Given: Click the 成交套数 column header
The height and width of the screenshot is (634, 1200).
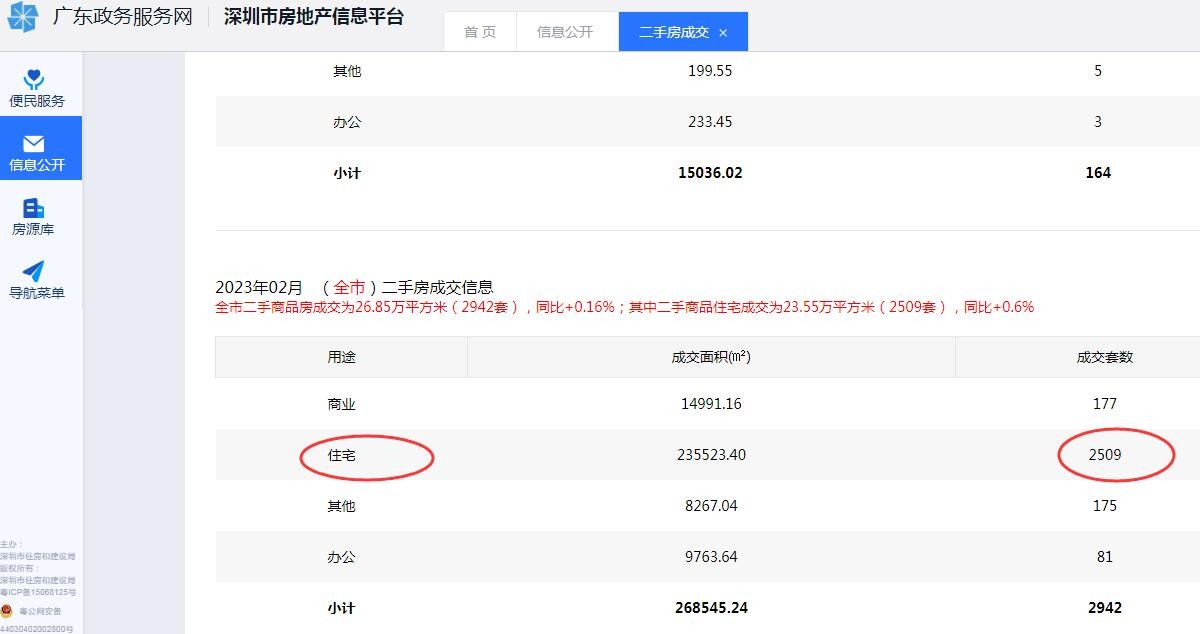Looking at the screenshot, I should pos(1104,357).
